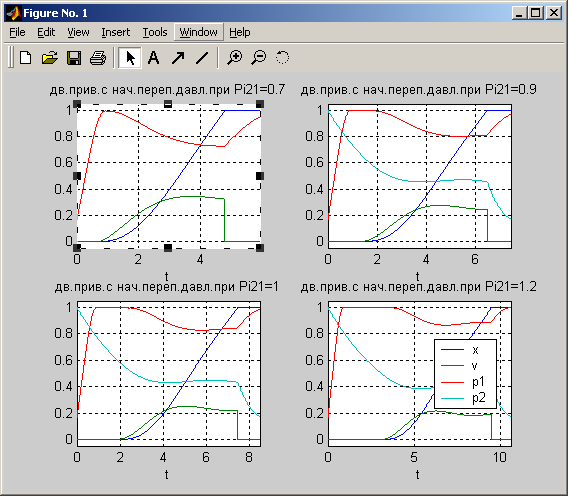The width and height of the screenshot is (568, 496).
Task: Select the plot title ending in Pi21=0.9
Action: click(x=418, y=89)
